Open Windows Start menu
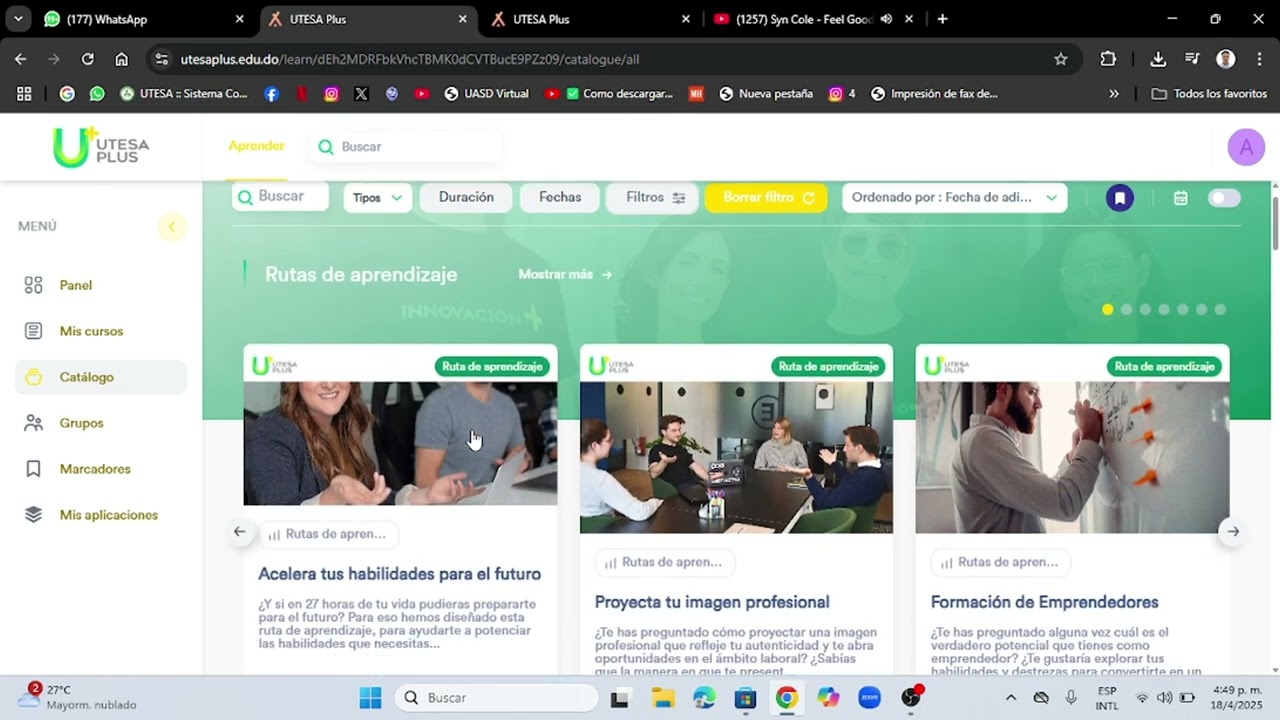 pyautogui.click(x=370, y=698)
